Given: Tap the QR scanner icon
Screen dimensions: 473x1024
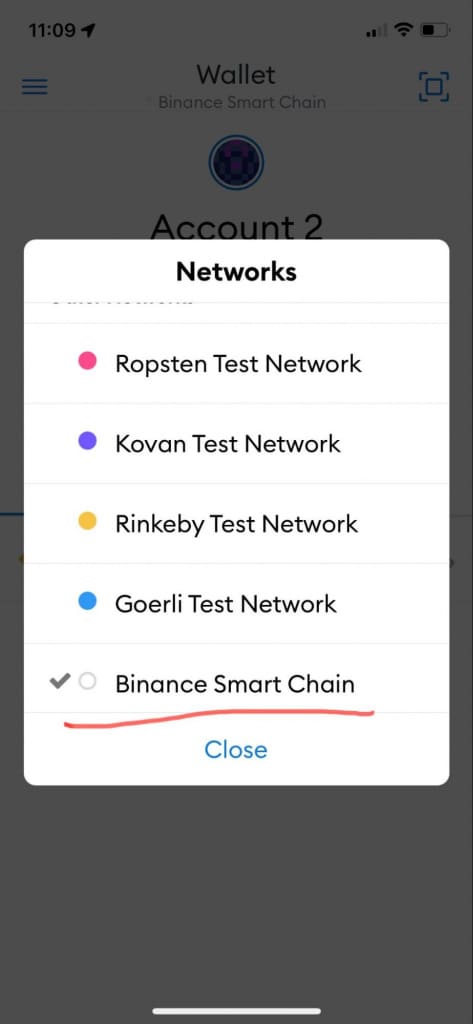Looking at the screenshot, I should tap(434, 86).
